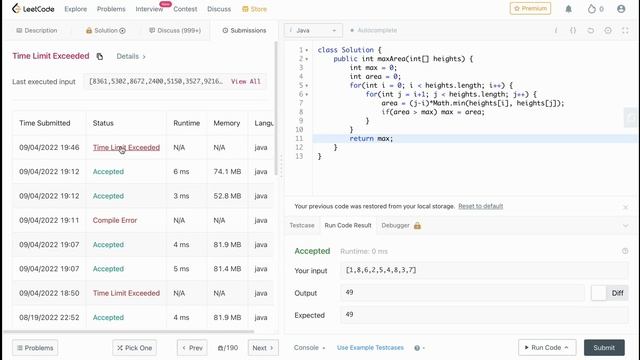Open the Run Code Result tab

(x=348, y=225)
